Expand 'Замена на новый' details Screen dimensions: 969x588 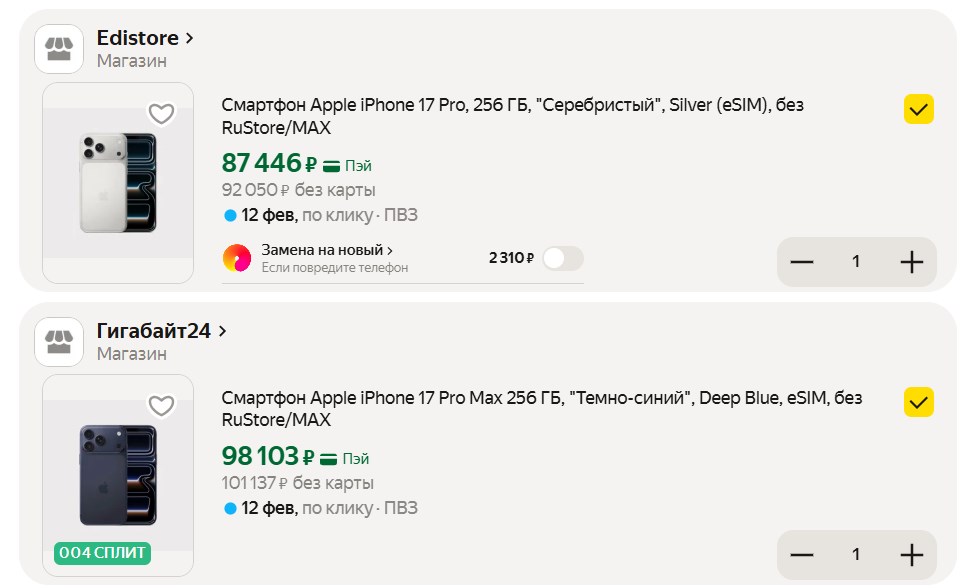[x=390, y=250]
